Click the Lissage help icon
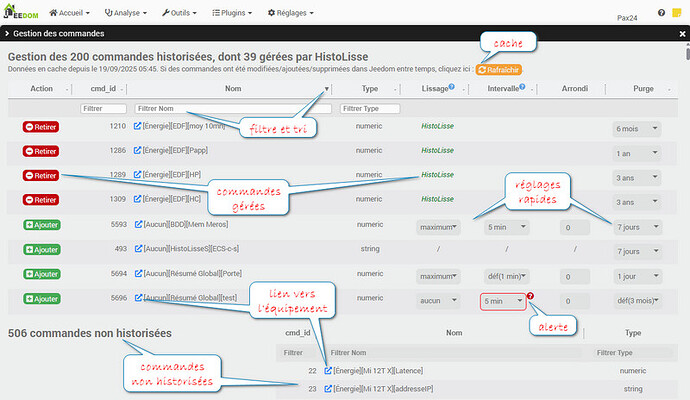Viewport: 690px width, 400px height. click(451, 87)
